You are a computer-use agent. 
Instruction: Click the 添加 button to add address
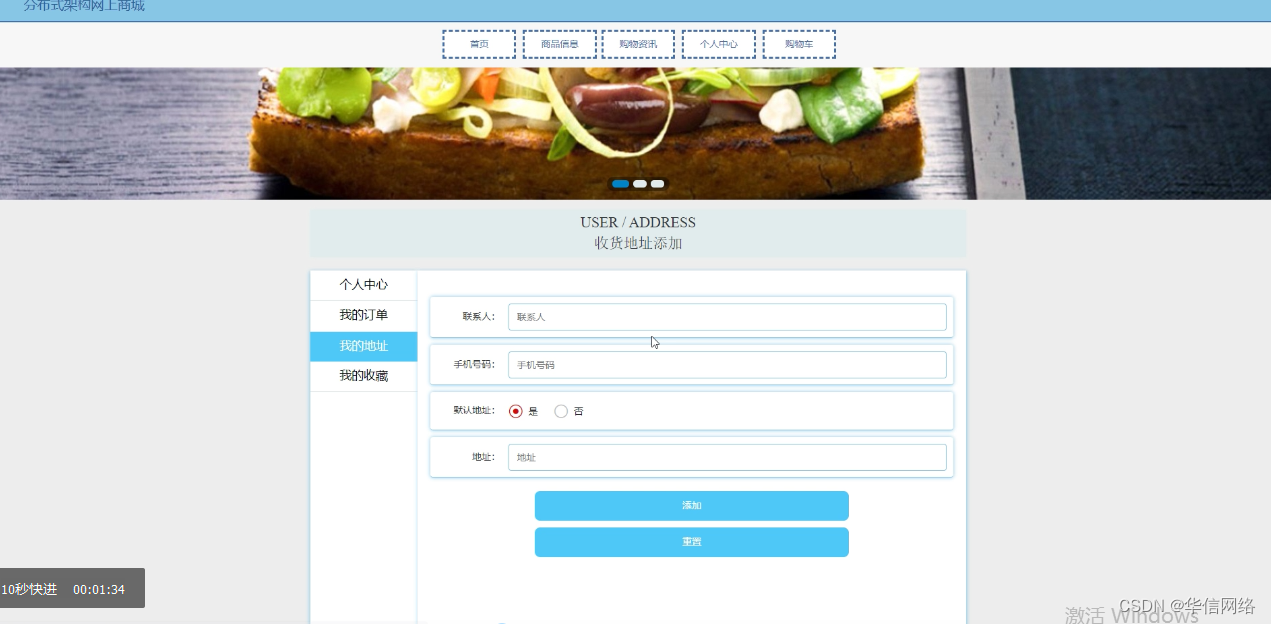click(x=691, y=505)
